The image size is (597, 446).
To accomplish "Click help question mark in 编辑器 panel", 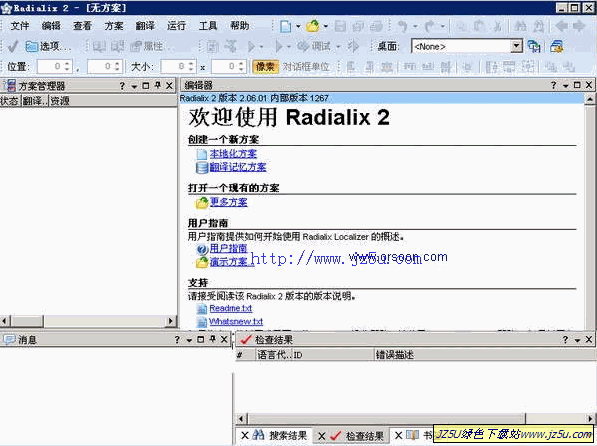I will tap(554, 85).
